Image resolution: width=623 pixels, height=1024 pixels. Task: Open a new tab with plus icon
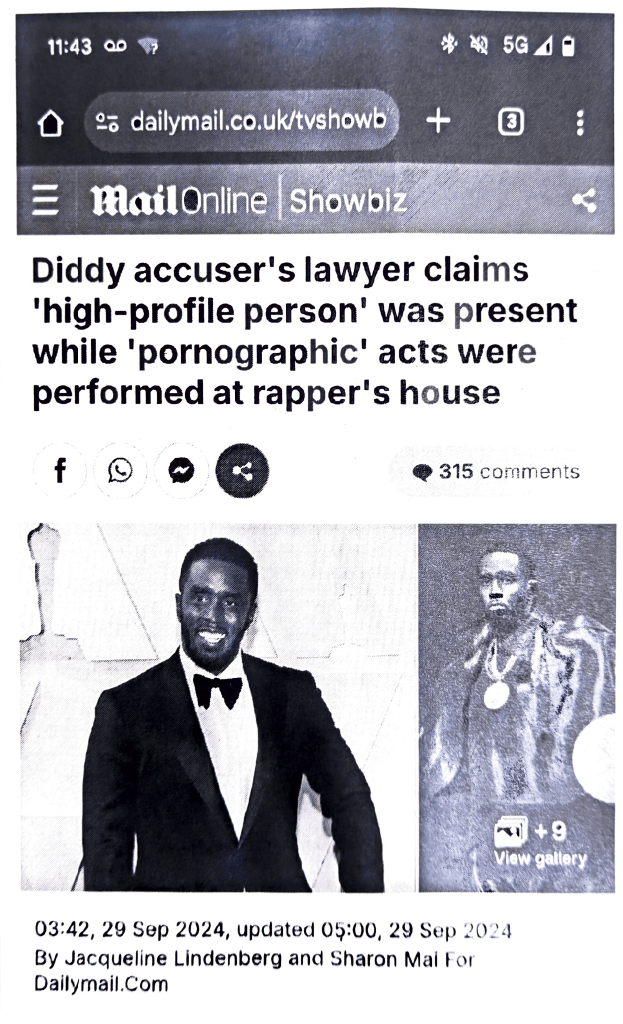tap(438, 121)
